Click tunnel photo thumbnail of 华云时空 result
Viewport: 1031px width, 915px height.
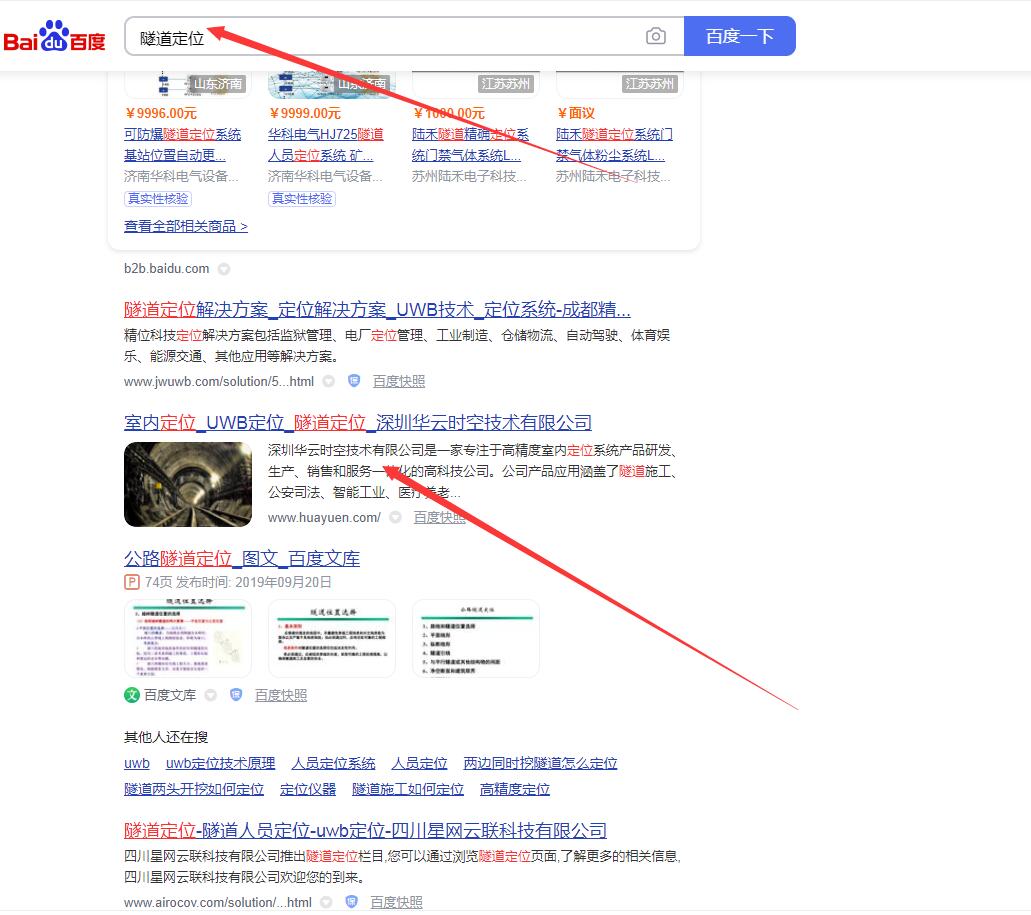click(x=188, y=484)
